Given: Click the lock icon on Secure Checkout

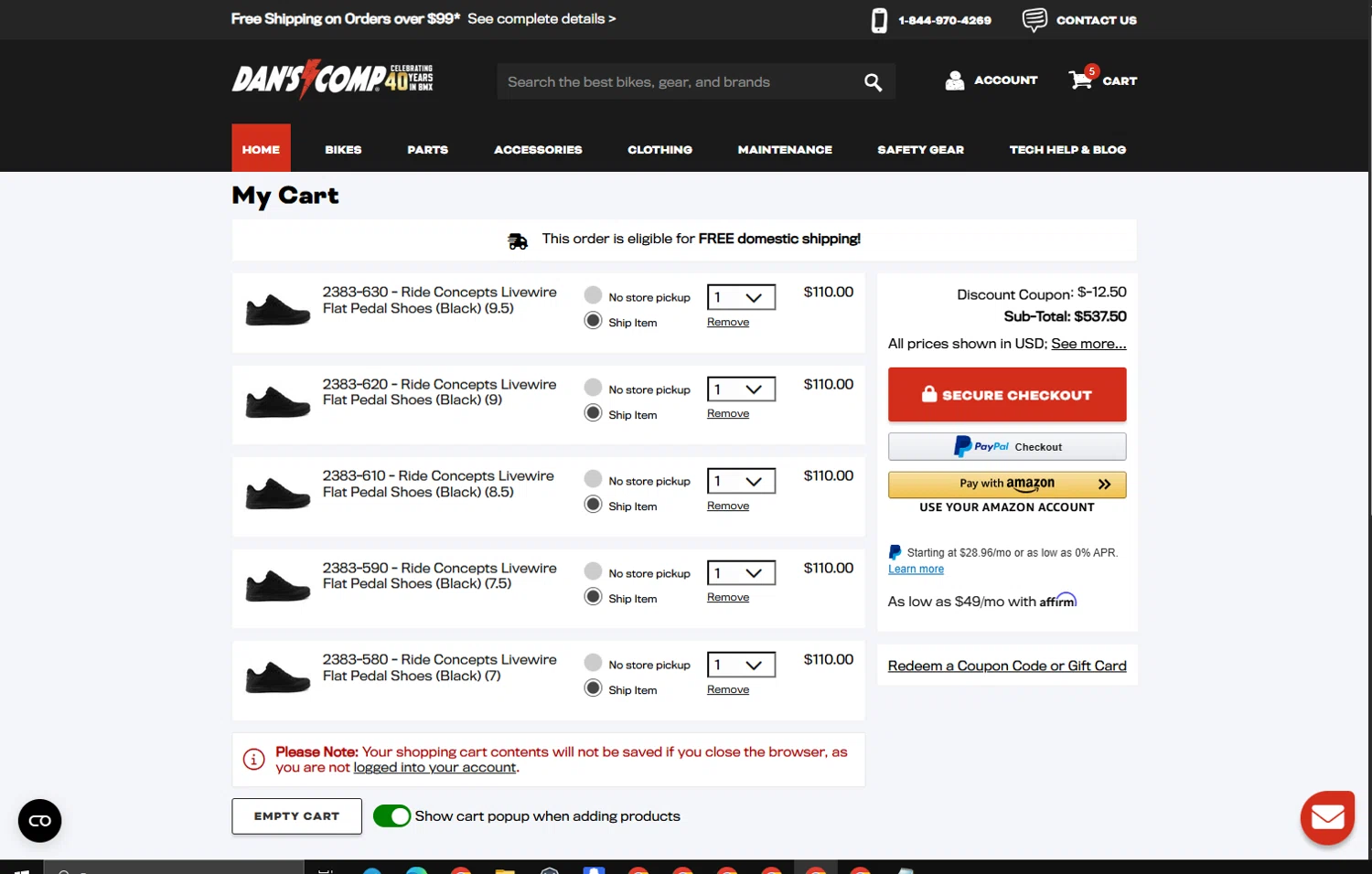Looking at the screenshot, I should (929, 394).
